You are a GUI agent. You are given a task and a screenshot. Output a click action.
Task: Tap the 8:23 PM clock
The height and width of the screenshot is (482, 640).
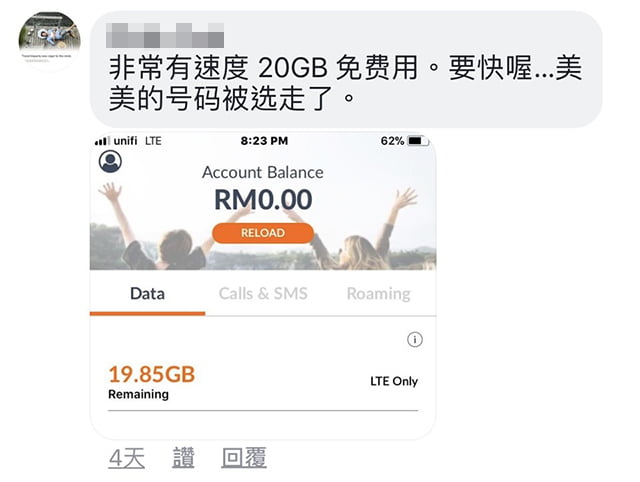[264, 141]
